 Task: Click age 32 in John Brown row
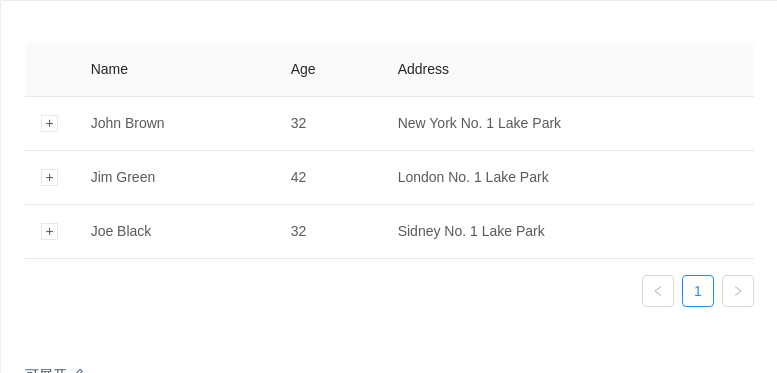point(298,123)
